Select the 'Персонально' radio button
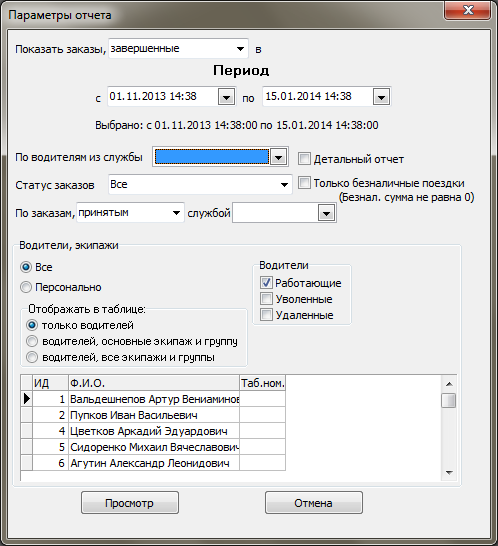Image resolution: width=498 pixels, height=546 pixels. tap(26, 287)
